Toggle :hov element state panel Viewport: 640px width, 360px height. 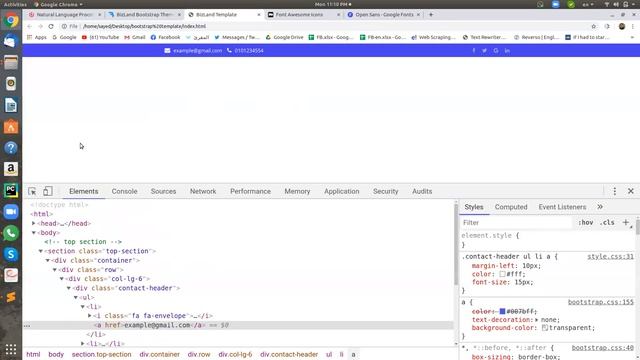[586, 222]
